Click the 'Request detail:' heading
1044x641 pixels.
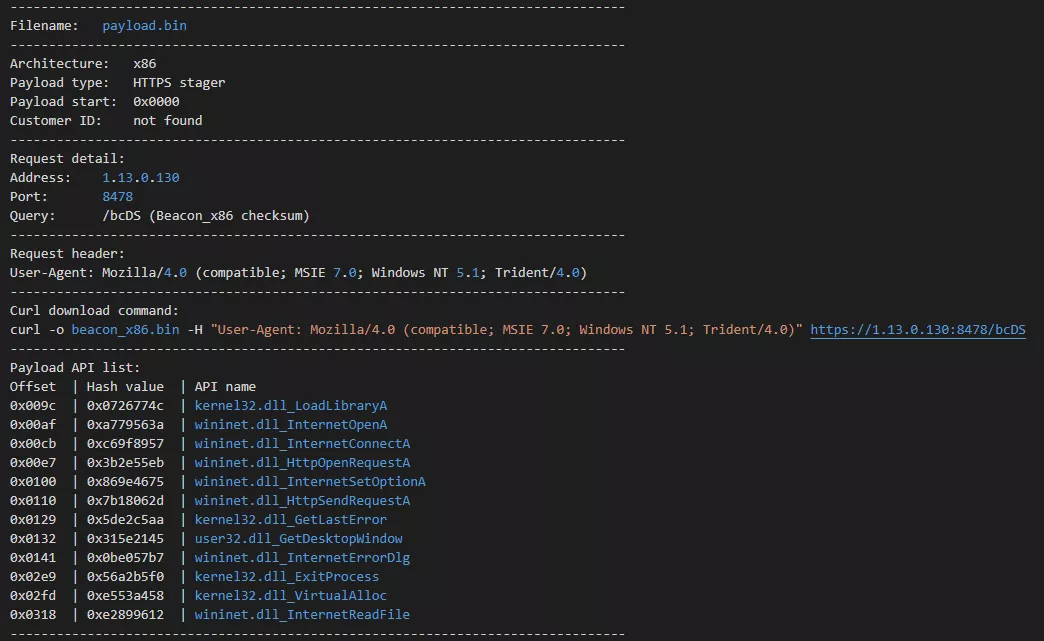coord(67,158)
